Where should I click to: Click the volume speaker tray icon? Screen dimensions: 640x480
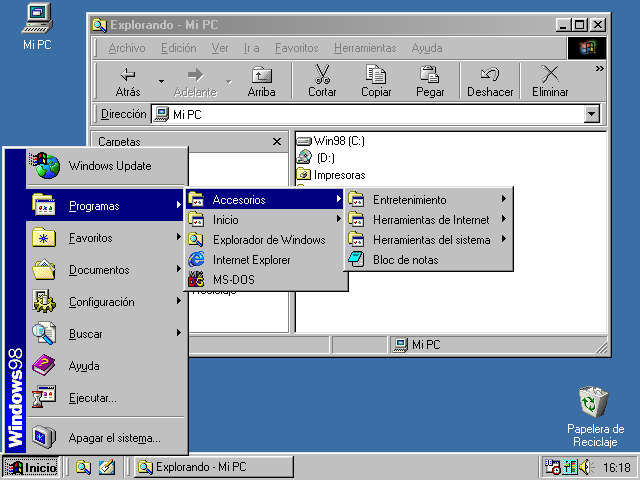[x=586, y=467]
